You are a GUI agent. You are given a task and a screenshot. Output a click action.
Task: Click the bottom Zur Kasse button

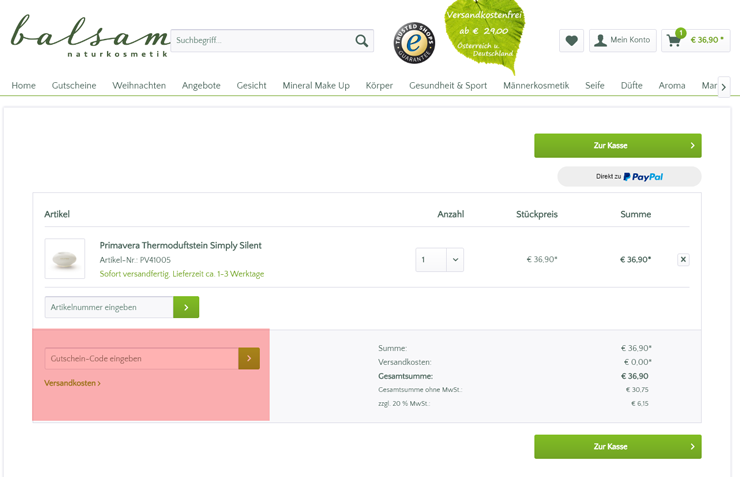coord(618,447)
